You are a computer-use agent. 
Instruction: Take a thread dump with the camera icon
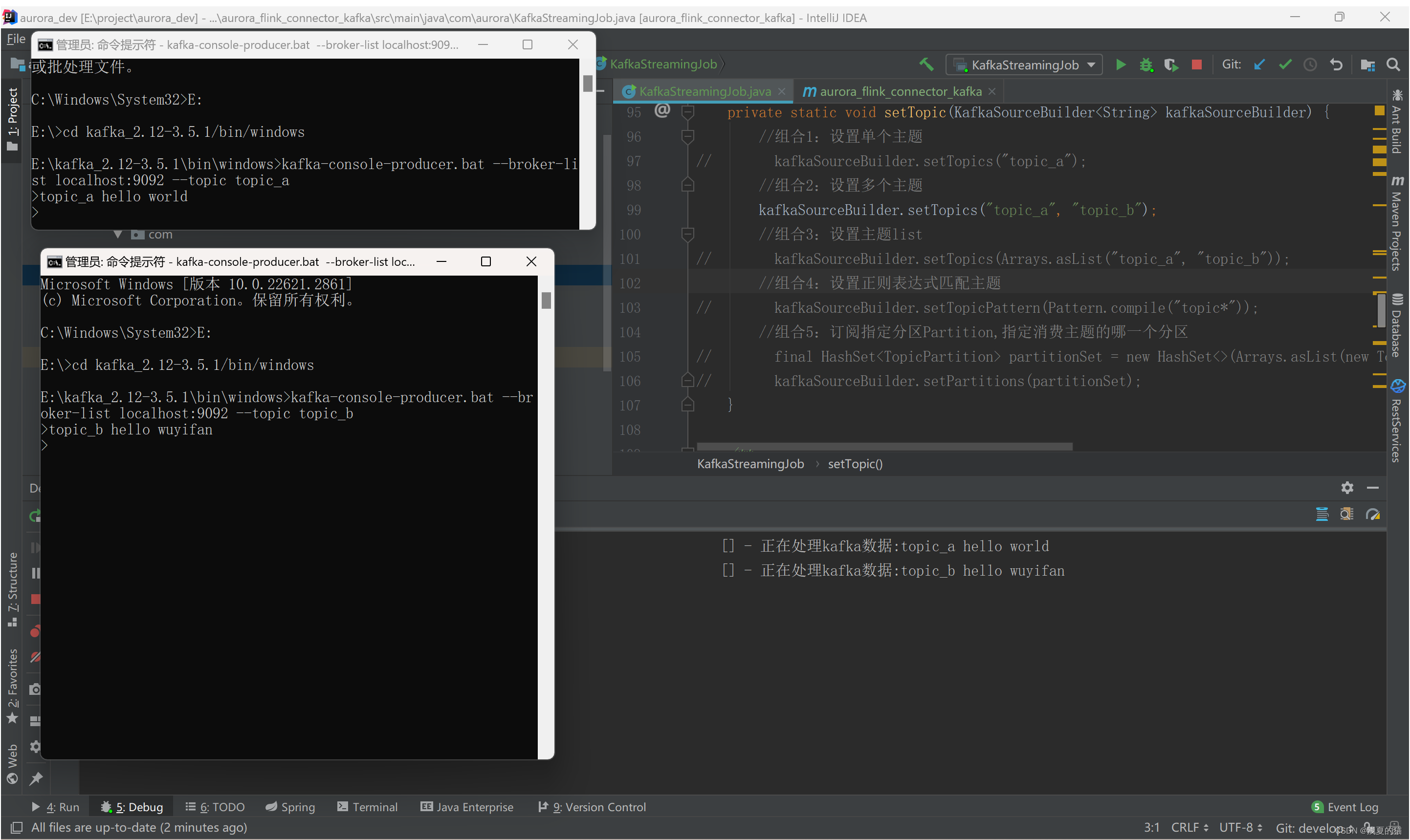click(35, 689)
